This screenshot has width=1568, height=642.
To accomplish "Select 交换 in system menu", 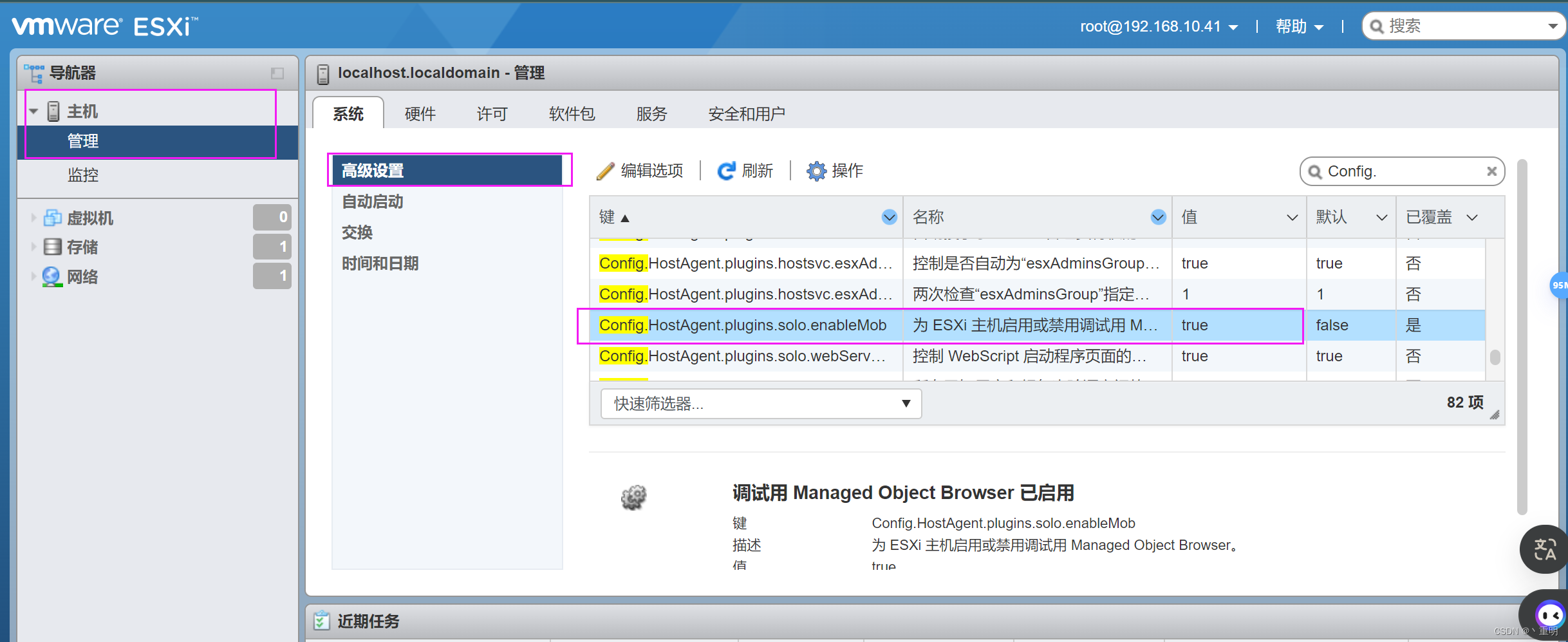I will pos(447,232).
